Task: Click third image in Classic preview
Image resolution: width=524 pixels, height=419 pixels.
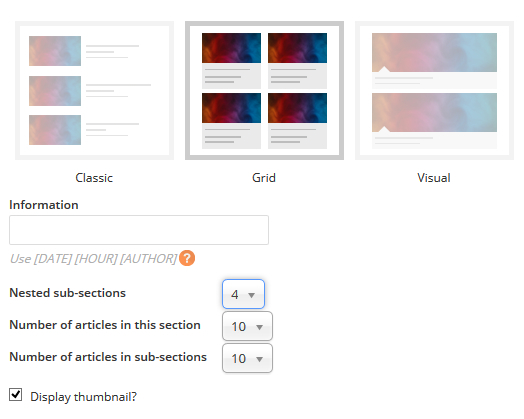Action: pyautogui.click(x=55, y=130)
